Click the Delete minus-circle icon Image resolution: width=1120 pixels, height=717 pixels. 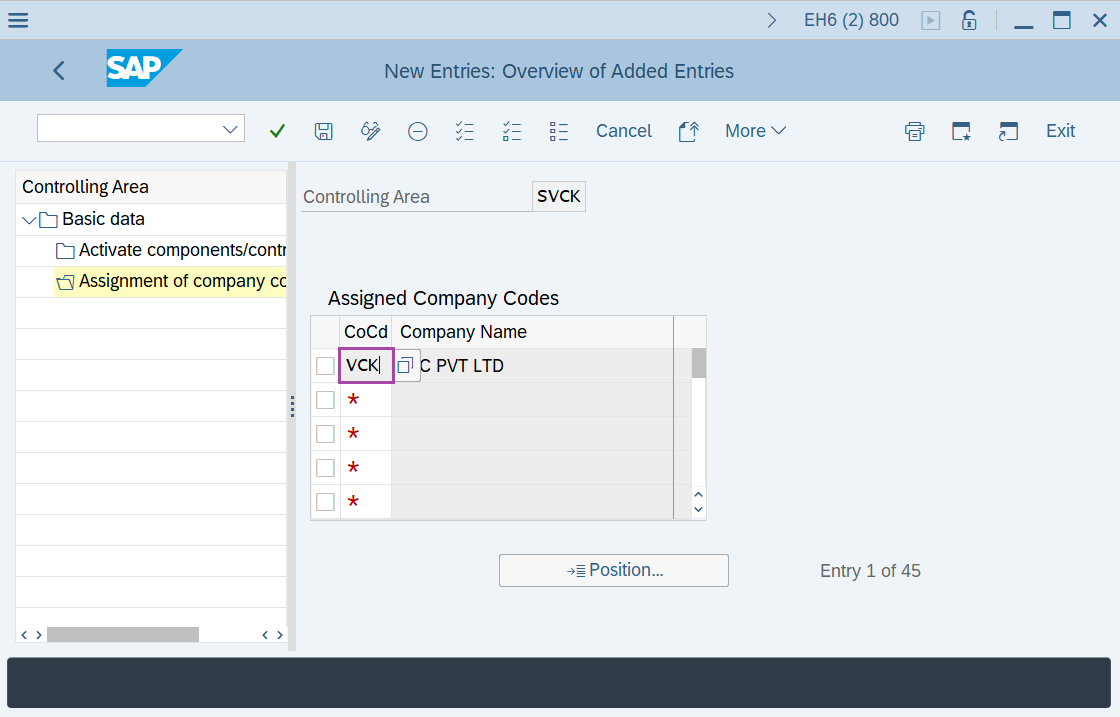coord(418,131)
